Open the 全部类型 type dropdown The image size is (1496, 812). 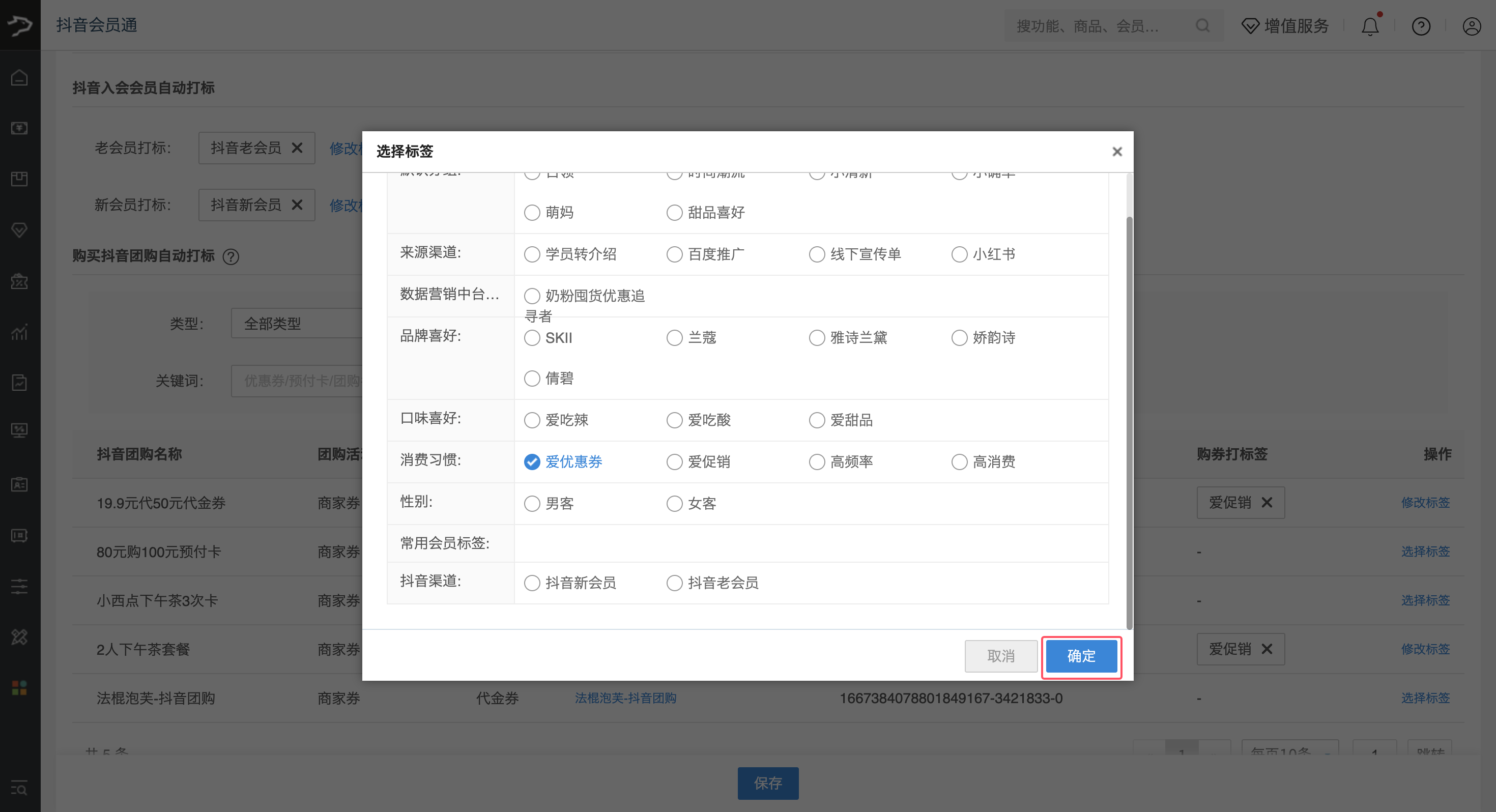coord(297,324)
